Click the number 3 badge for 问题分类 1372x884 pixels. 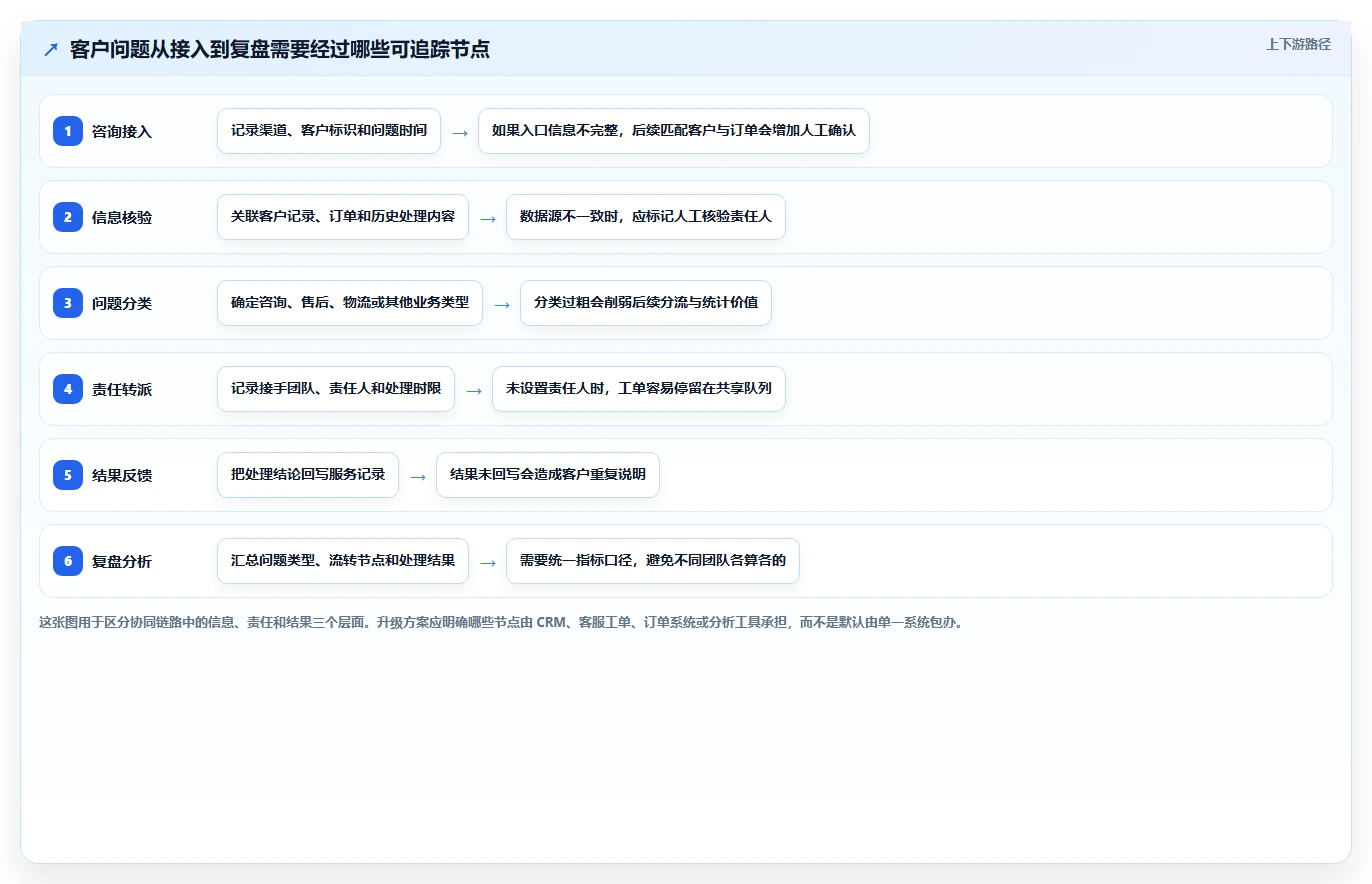(68, 303)
